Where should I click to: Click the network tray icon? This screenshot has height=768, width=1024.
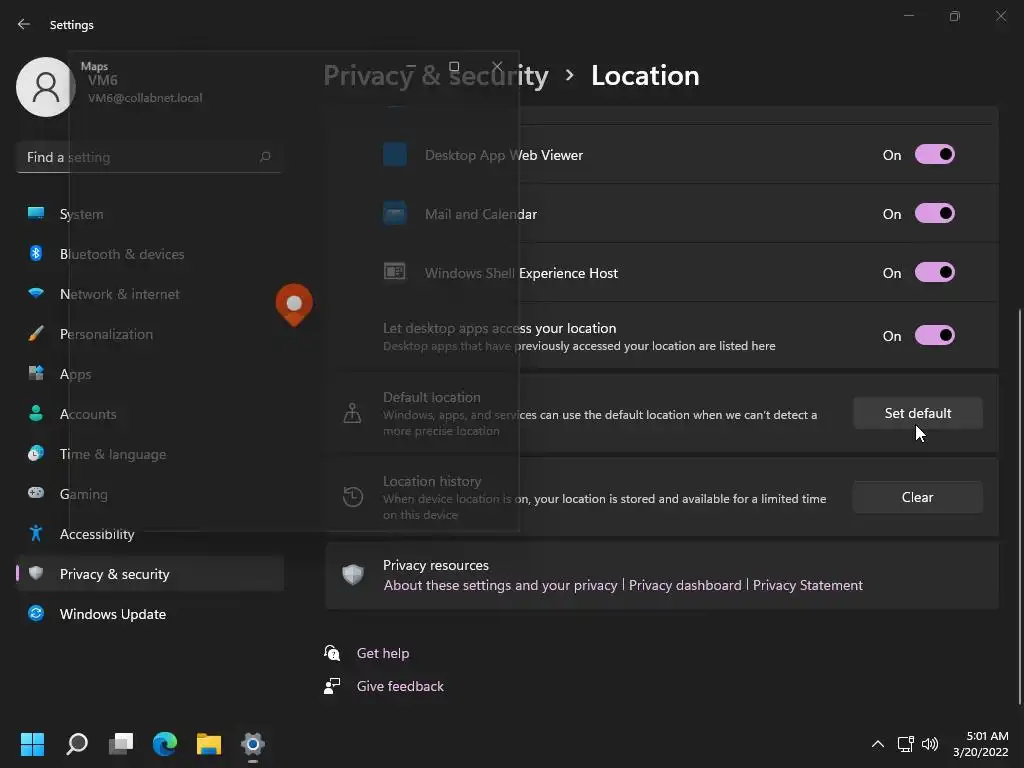(x=905, y=744)
